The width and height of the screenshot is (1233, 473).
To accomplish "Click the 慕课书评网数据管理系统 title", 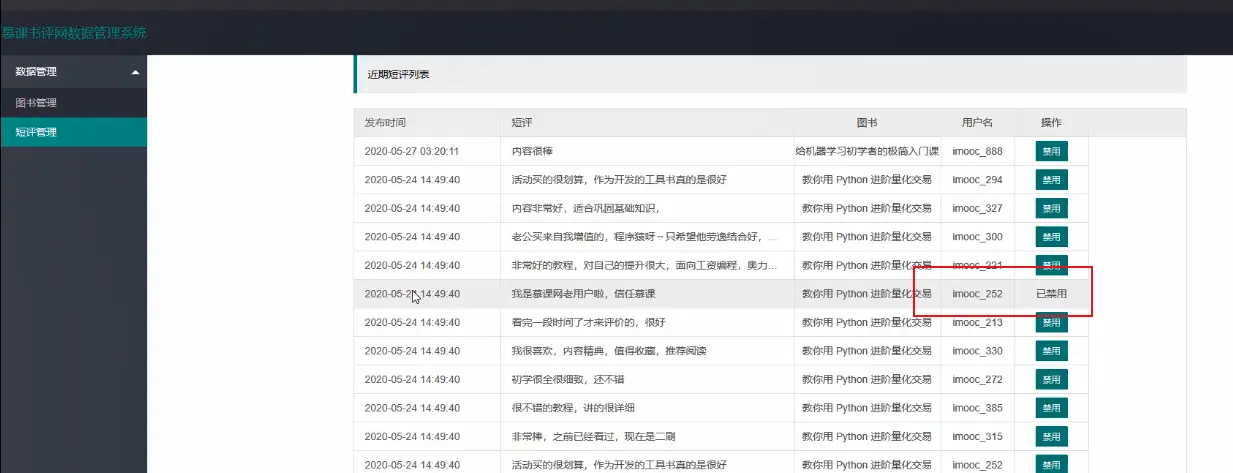I will coord(73,33).
